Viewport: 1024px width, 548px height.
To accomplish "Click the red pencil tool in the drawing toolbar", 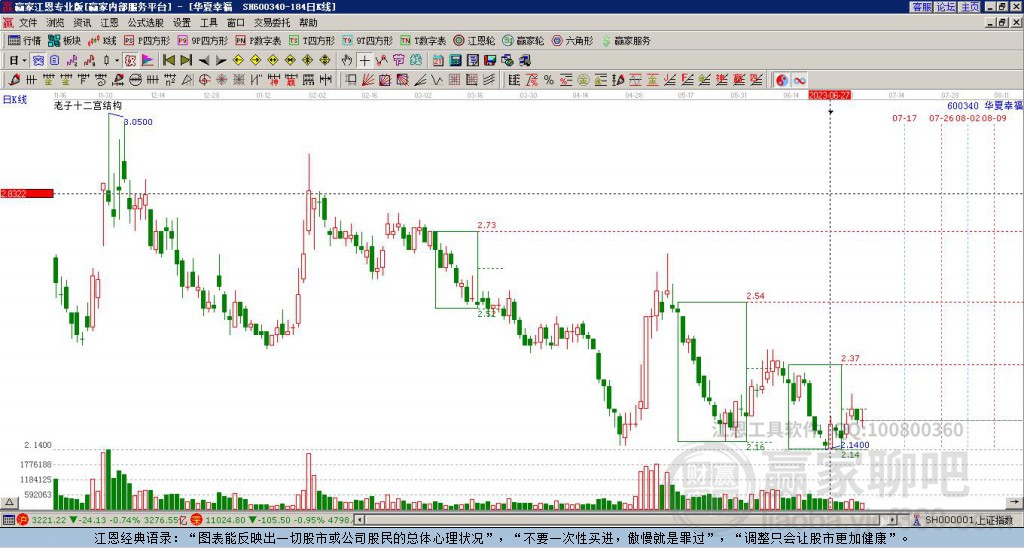I will pyautogui.click(x=14, y=80).
